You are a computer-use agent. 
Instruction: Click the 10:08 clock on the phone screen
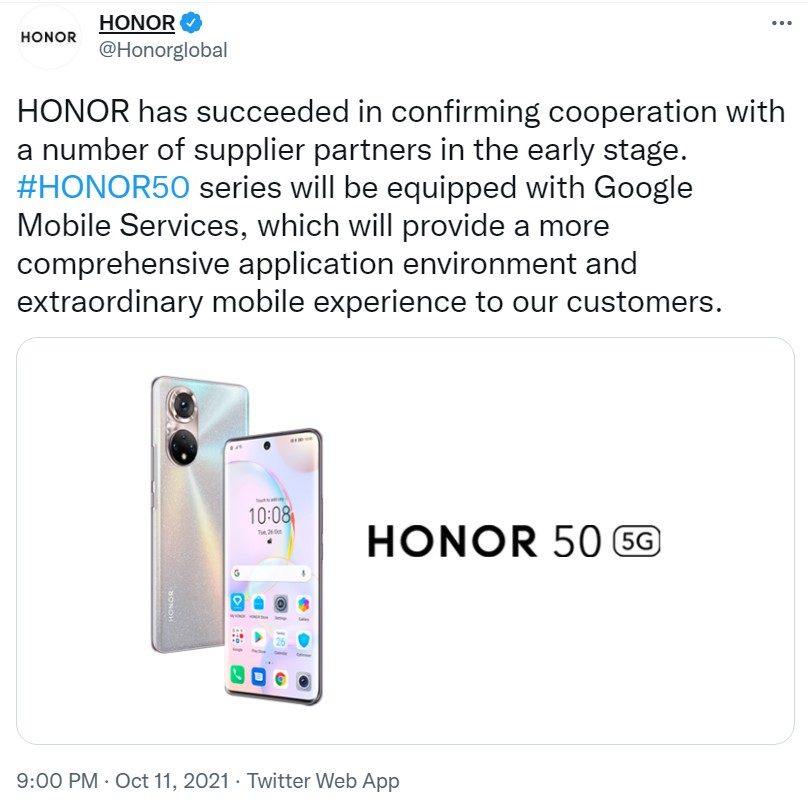point(269,515)
